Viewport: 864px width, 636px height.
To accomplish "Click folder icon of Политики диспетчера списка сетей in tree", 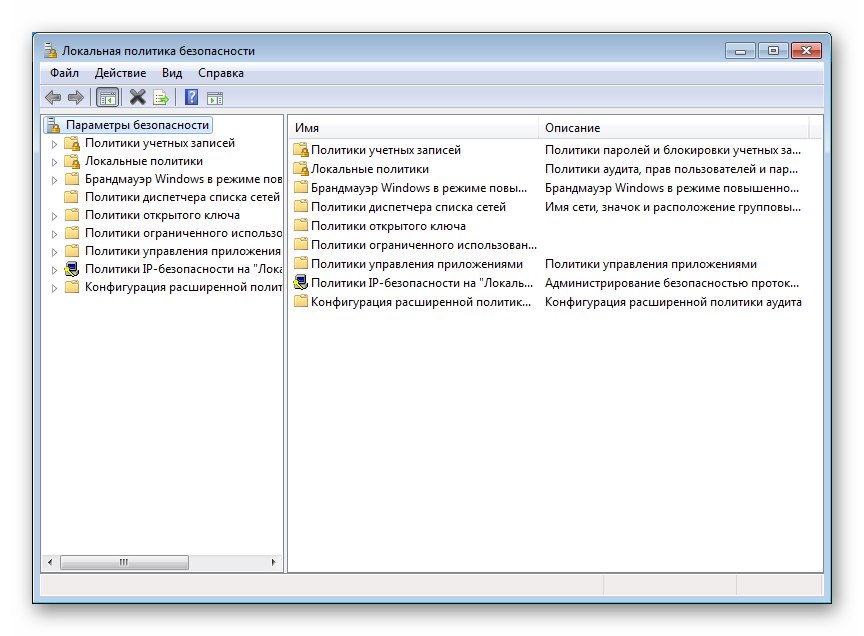I will 71,197.
